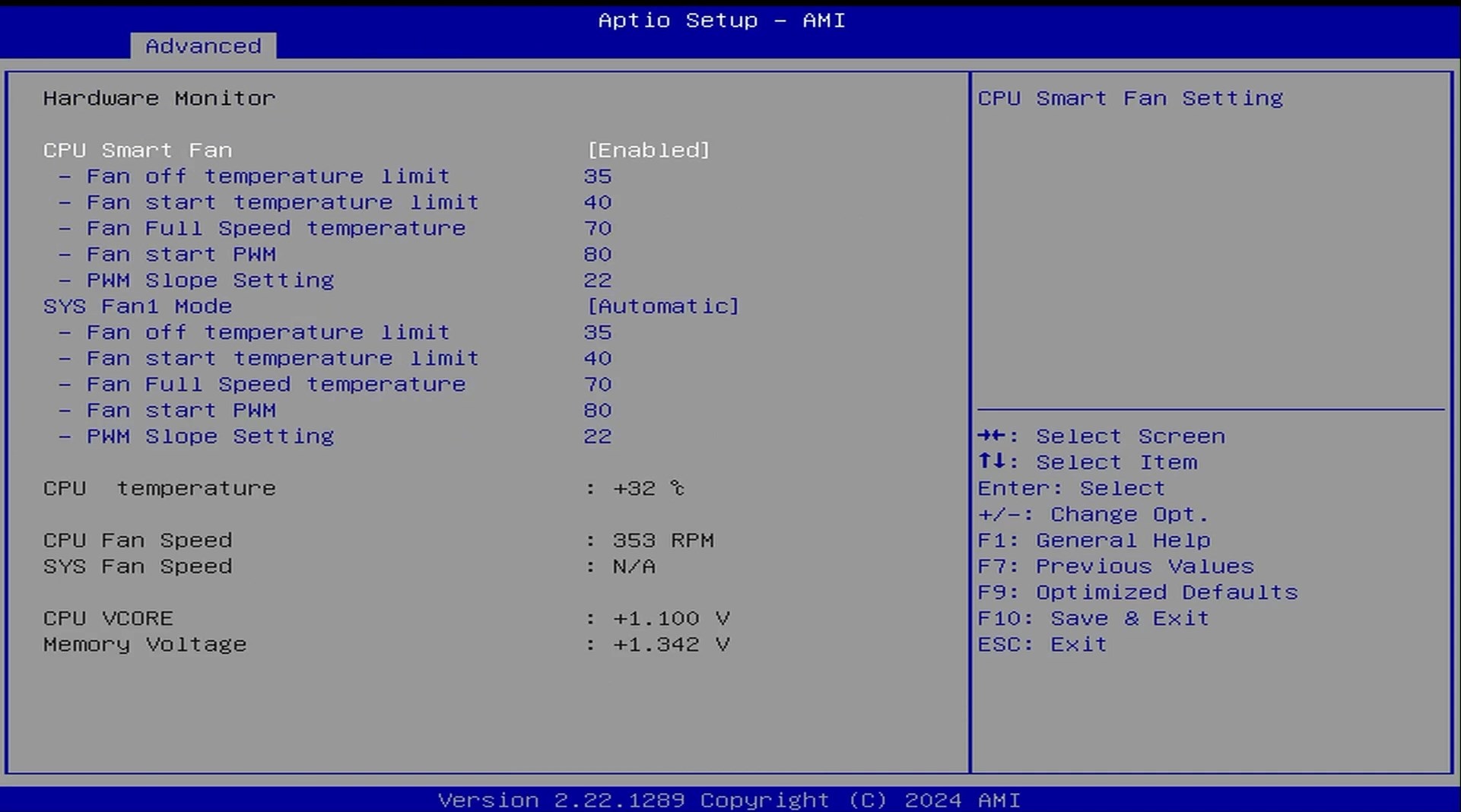Open the Advanced tab
The height and width of the screenshot is (812, 1461).
203,46
